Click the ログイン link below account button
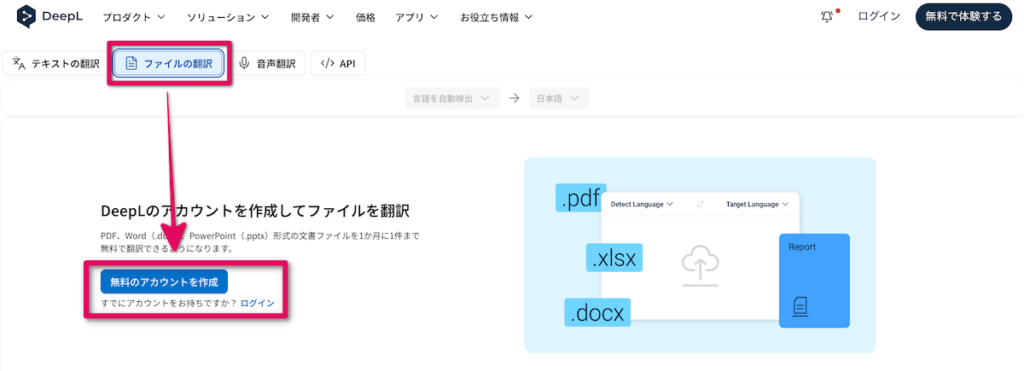 point(257,304)
